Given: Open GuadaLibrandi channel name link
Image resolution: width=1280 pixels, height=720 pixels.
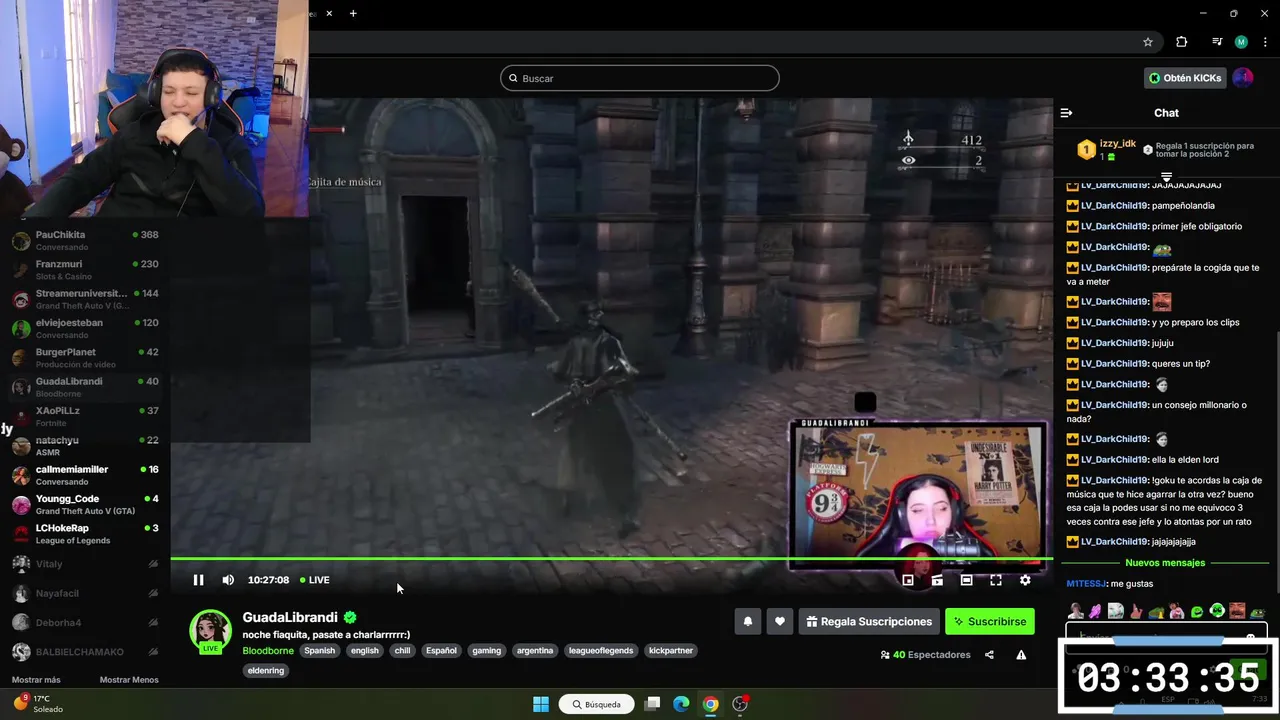Looking at the screenshot, I should 290,618.
